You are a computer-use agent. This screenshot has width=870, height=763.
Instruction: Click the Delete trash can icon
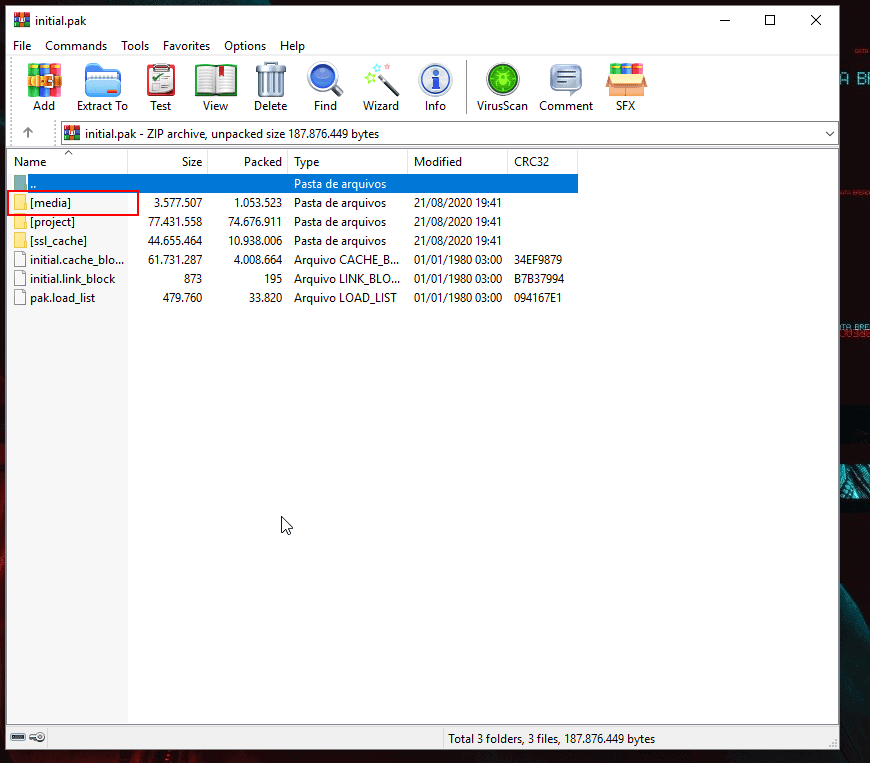pyautogui.click(x=270, y=87)
